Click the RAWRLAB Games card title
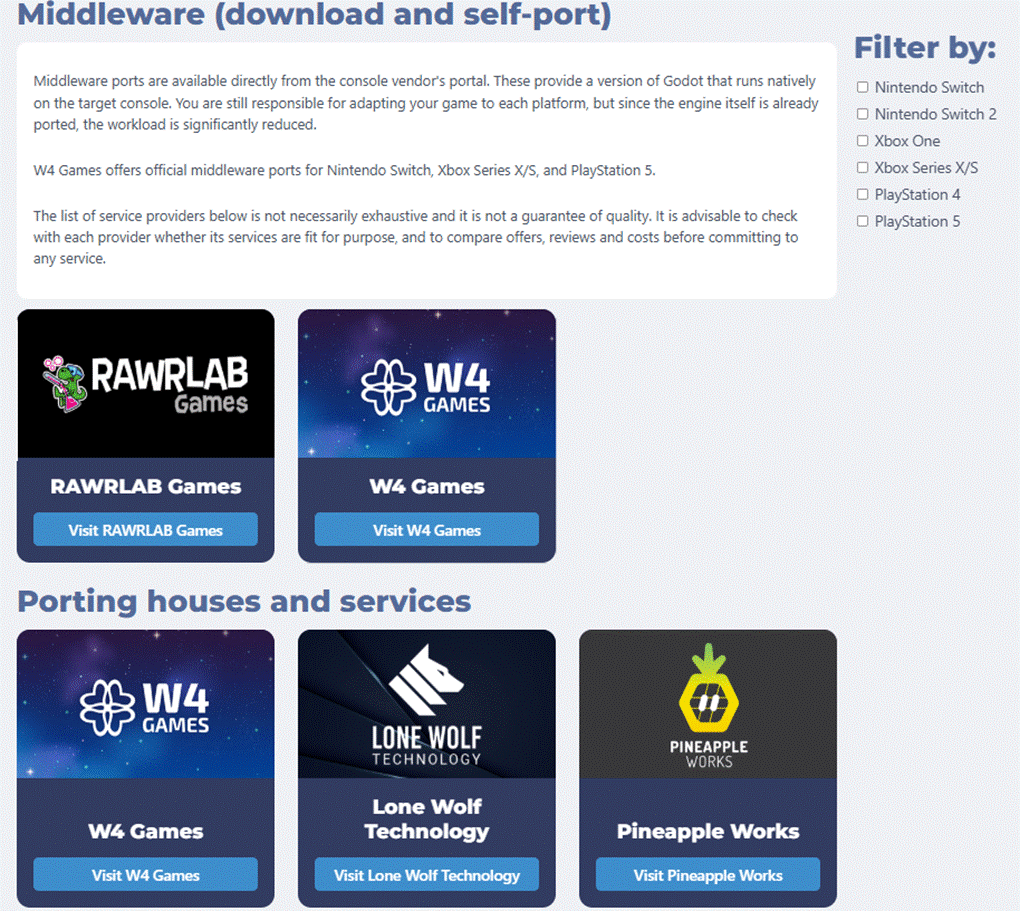Screen dimensions: 1020x911 [x=146, y=487]
